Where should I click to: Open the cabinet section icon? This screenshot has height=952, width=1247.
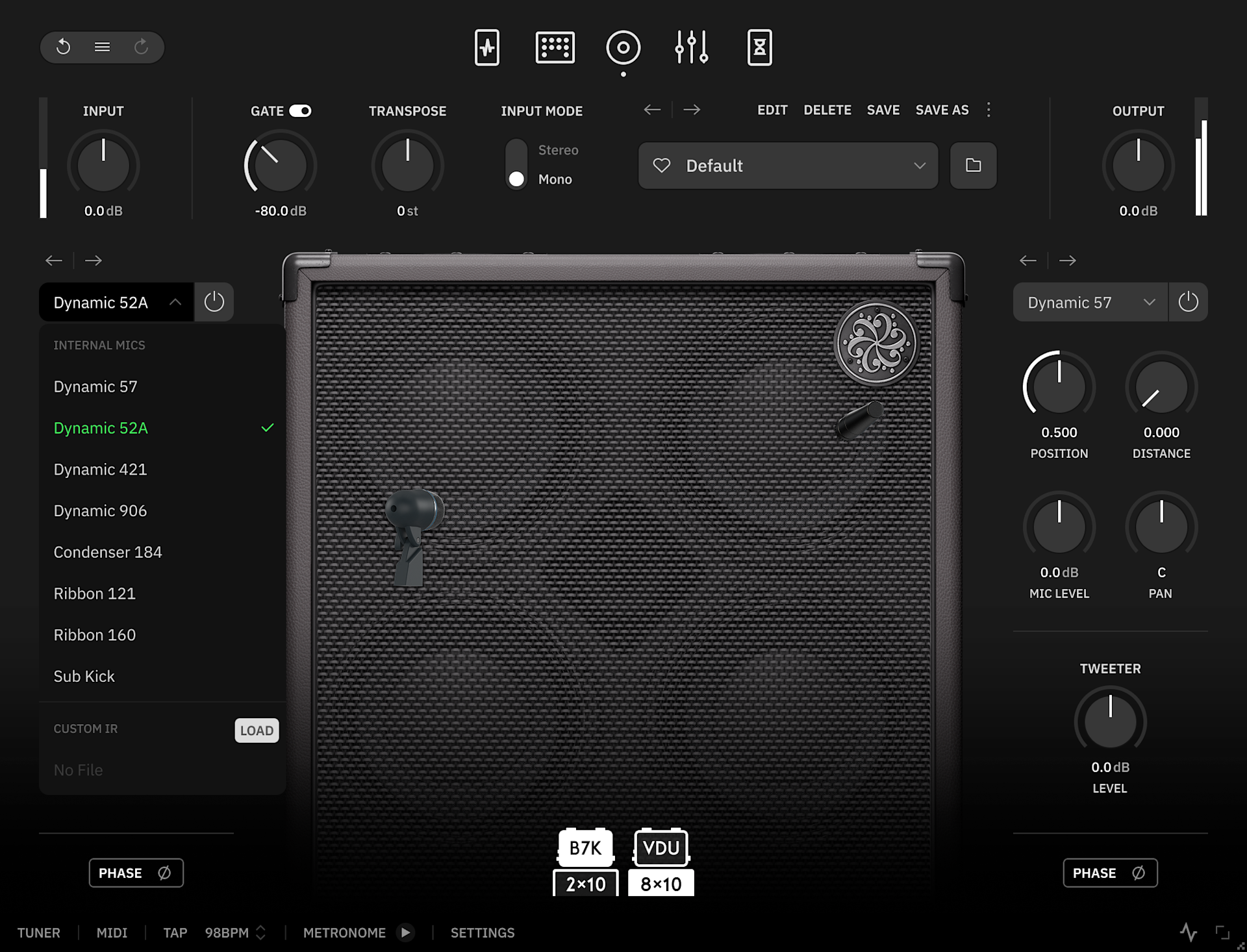[623, 47]
